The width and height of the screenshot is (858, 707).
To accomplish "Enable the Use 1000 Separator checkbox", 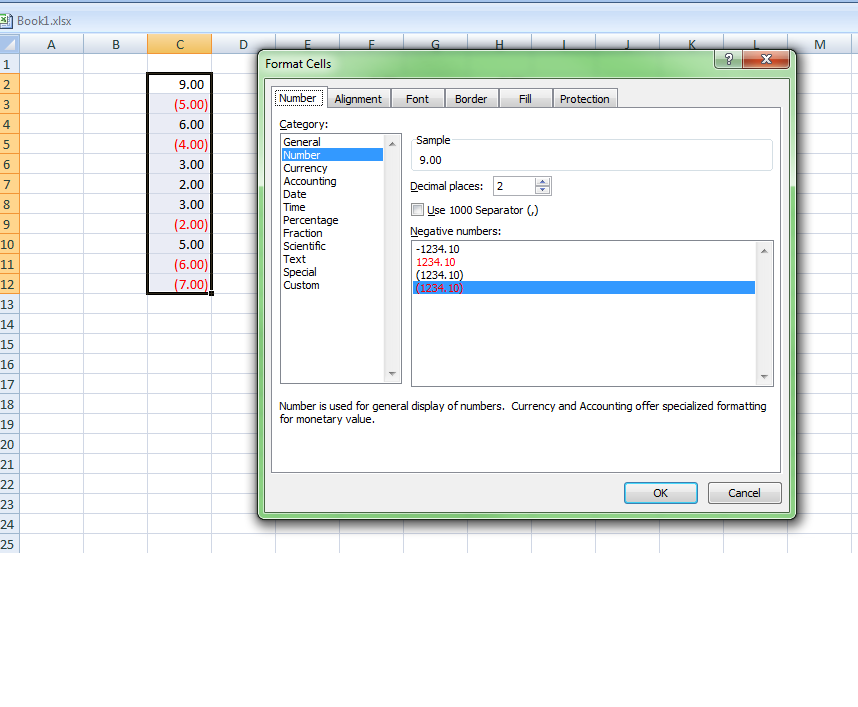I will point(417,209).
